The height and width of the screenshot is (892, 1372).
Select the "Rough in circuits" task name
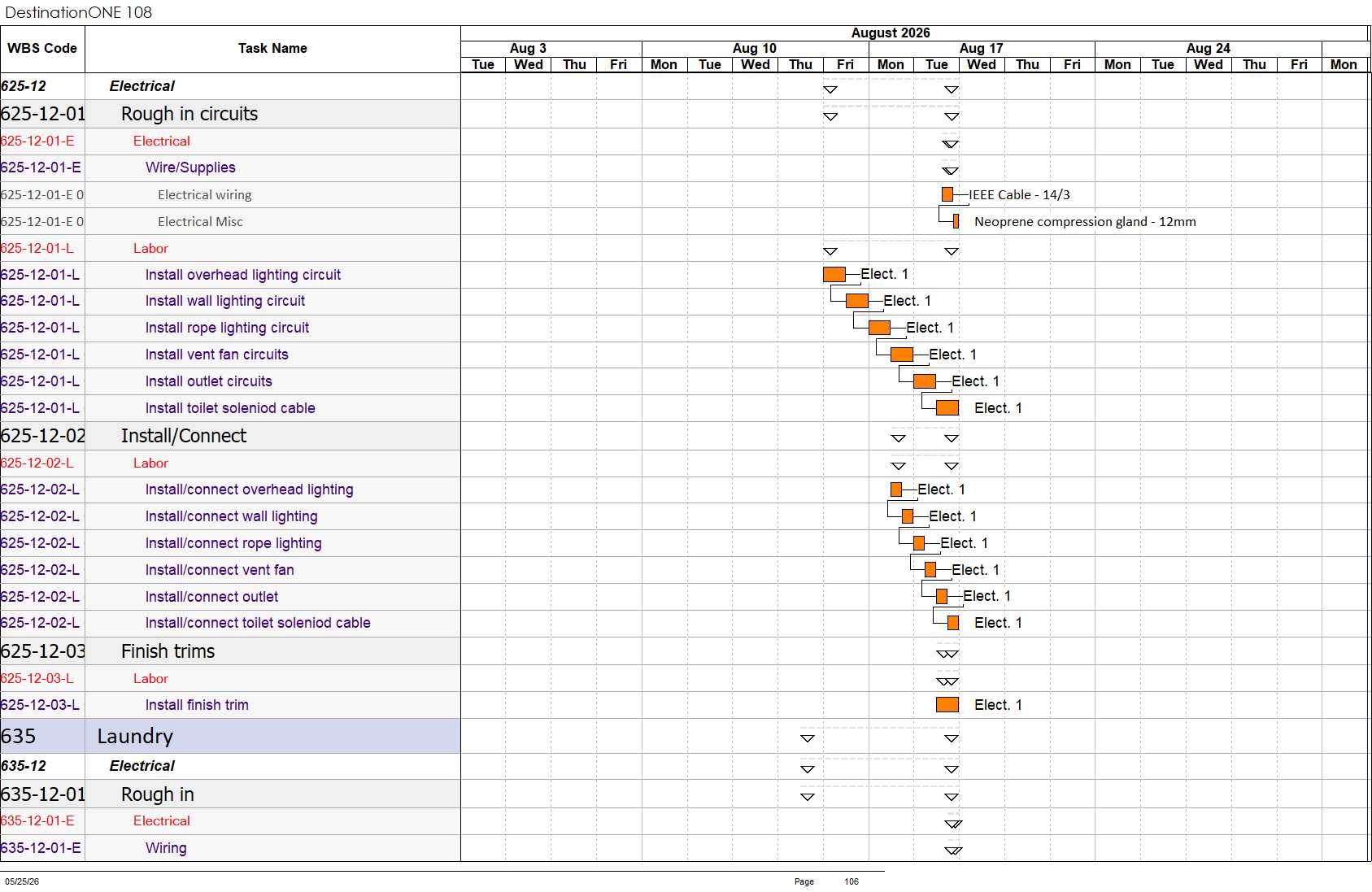[189, 114]
